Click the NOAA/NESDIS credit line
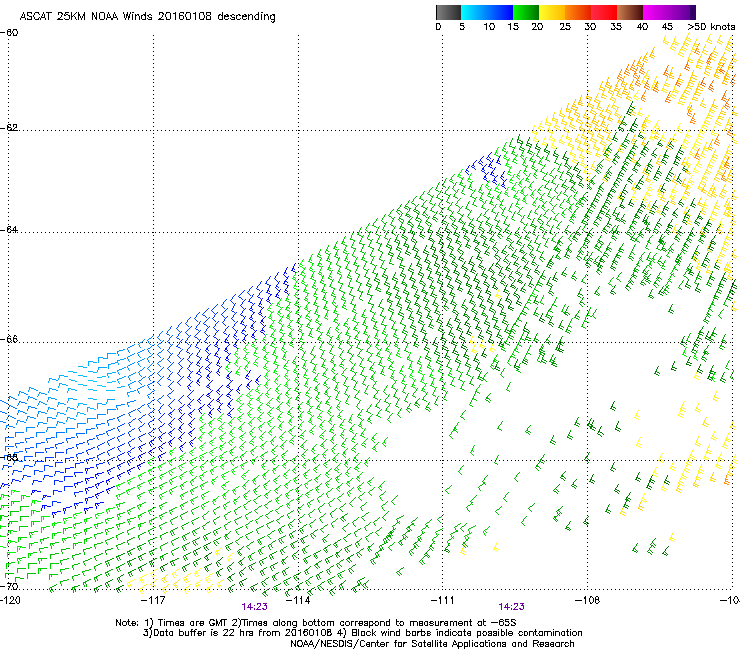The width and height of the screenshot is (740, 650). click(432, 644)
